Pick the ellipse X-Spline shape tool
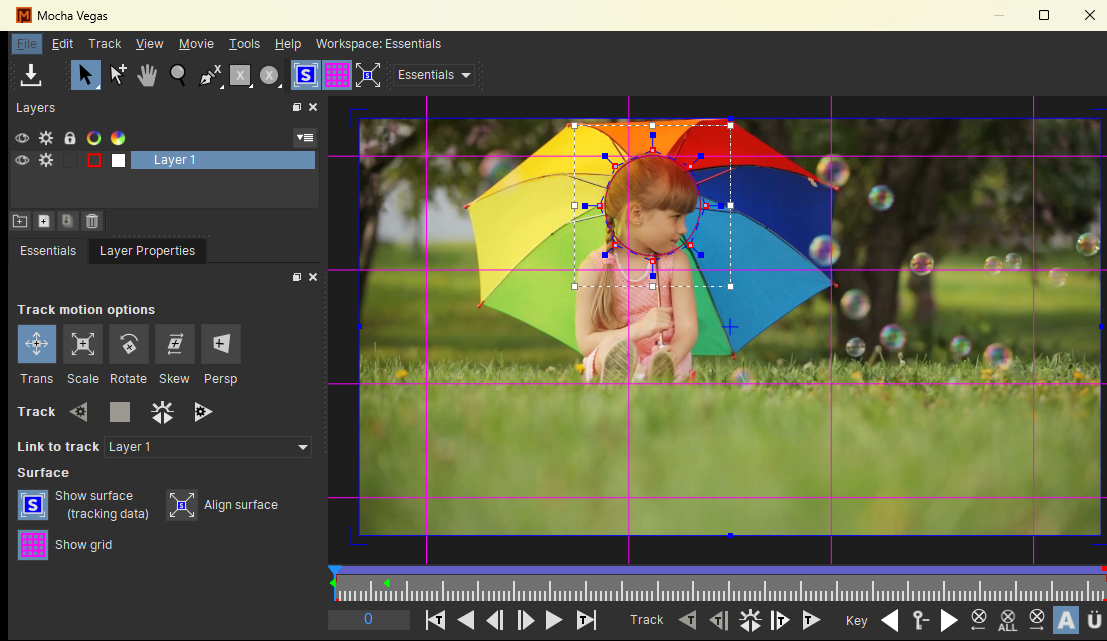 click(x=269, y=75)
